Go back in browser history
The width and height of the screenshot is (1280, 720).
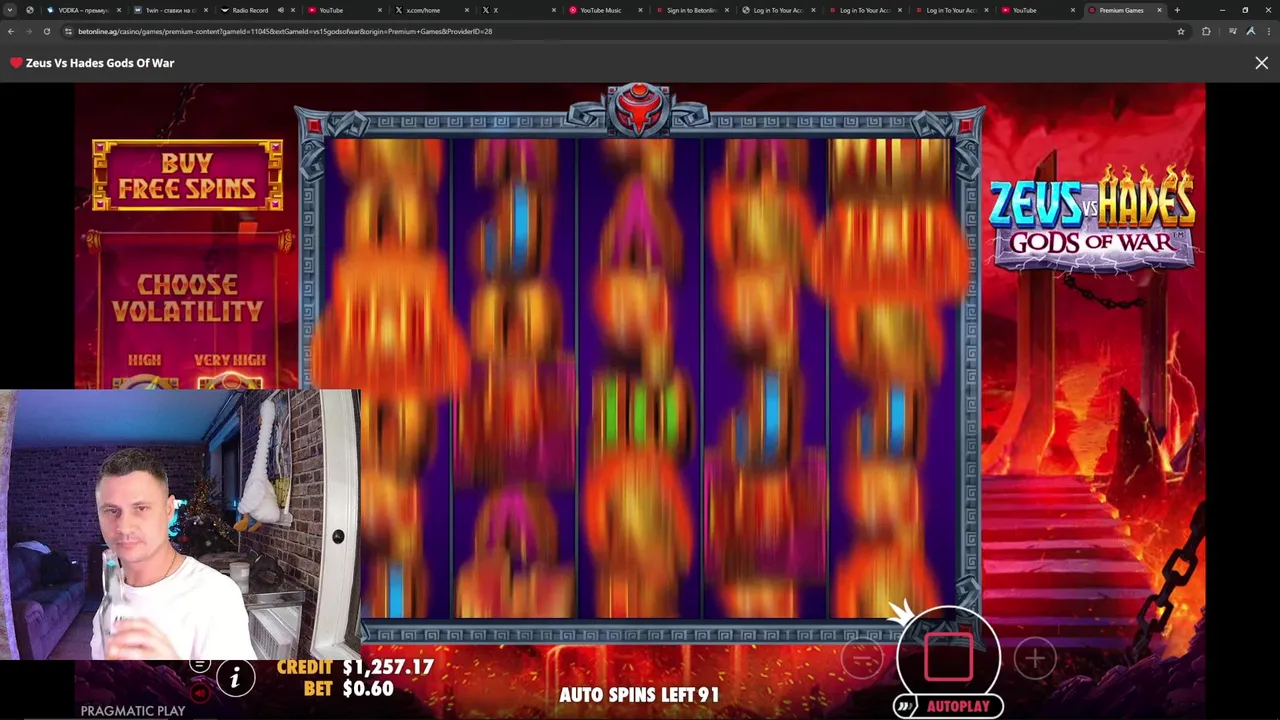click(11, 31)
